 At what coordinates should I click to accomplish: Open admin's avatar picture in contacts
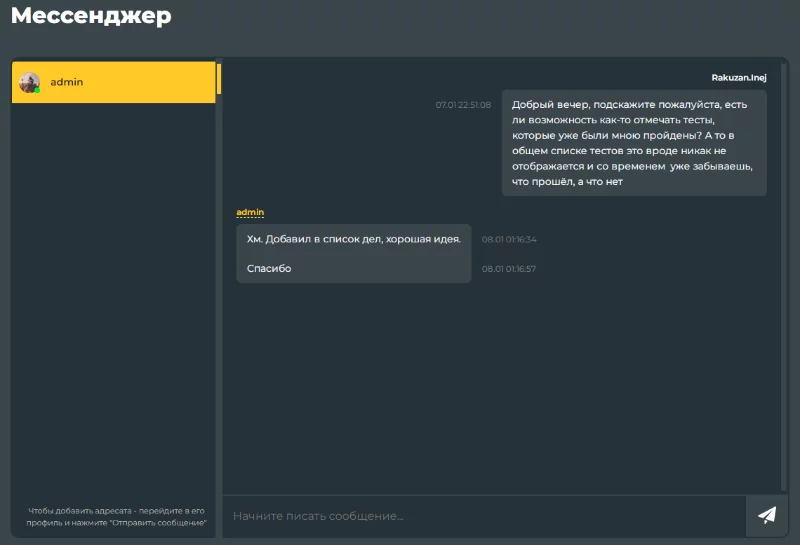[30, 82]
